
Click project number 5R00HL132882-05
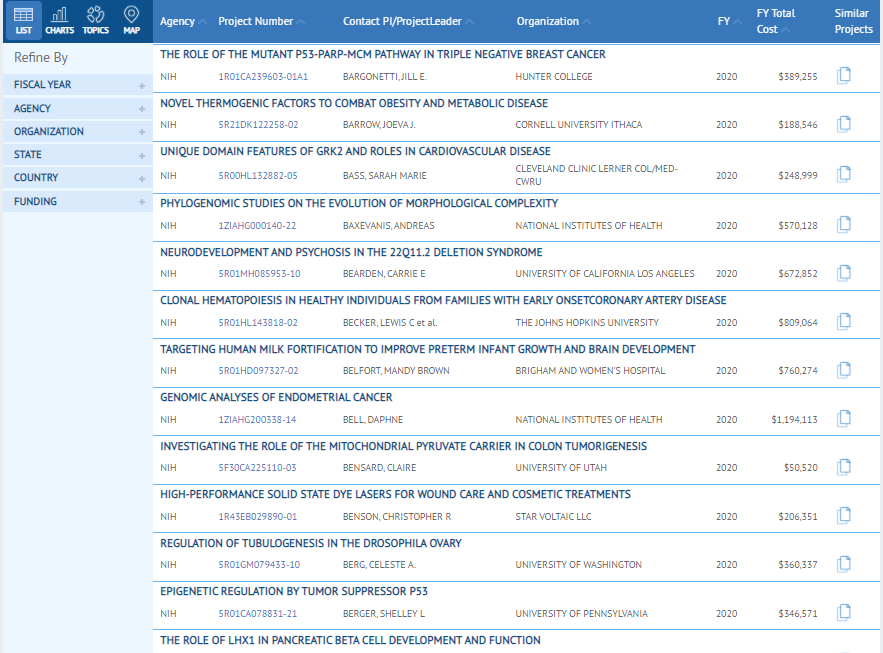pyautogui.click(x=258, y=176)
